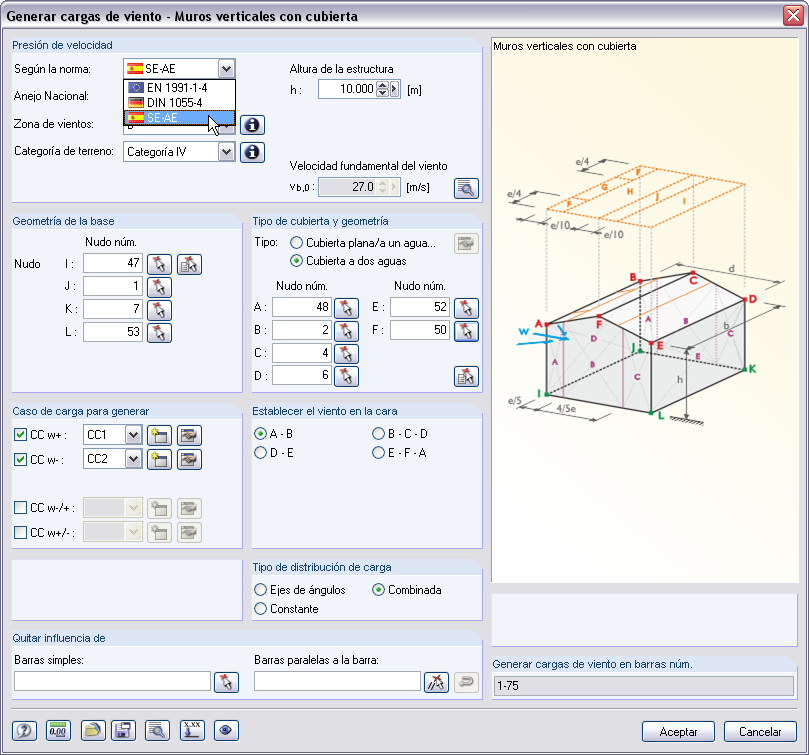Image resolution: width=809 pixels, height=755 pixels.
Task: Open wind velocity map lookup icon
Action: (466, 188)
